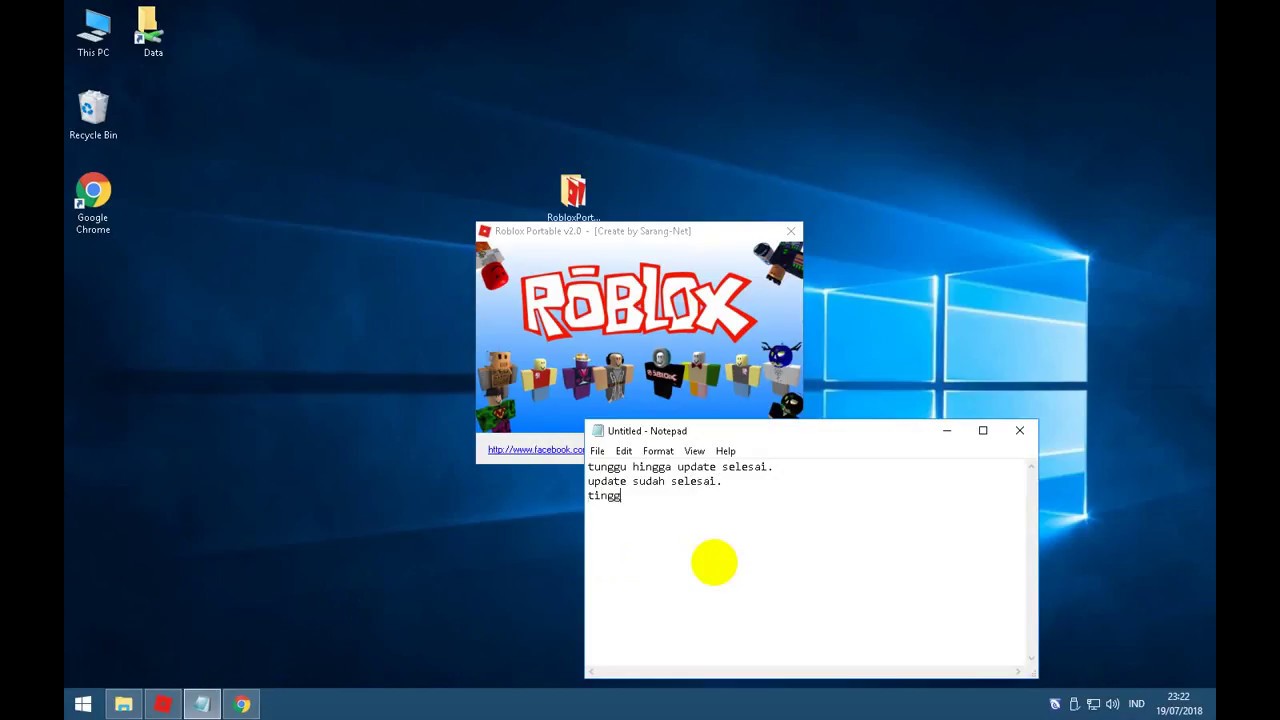Open the volume control in the tray
Viewport: 1280px width, 720px height.
pyautogui.click(x=1112, y=704)
